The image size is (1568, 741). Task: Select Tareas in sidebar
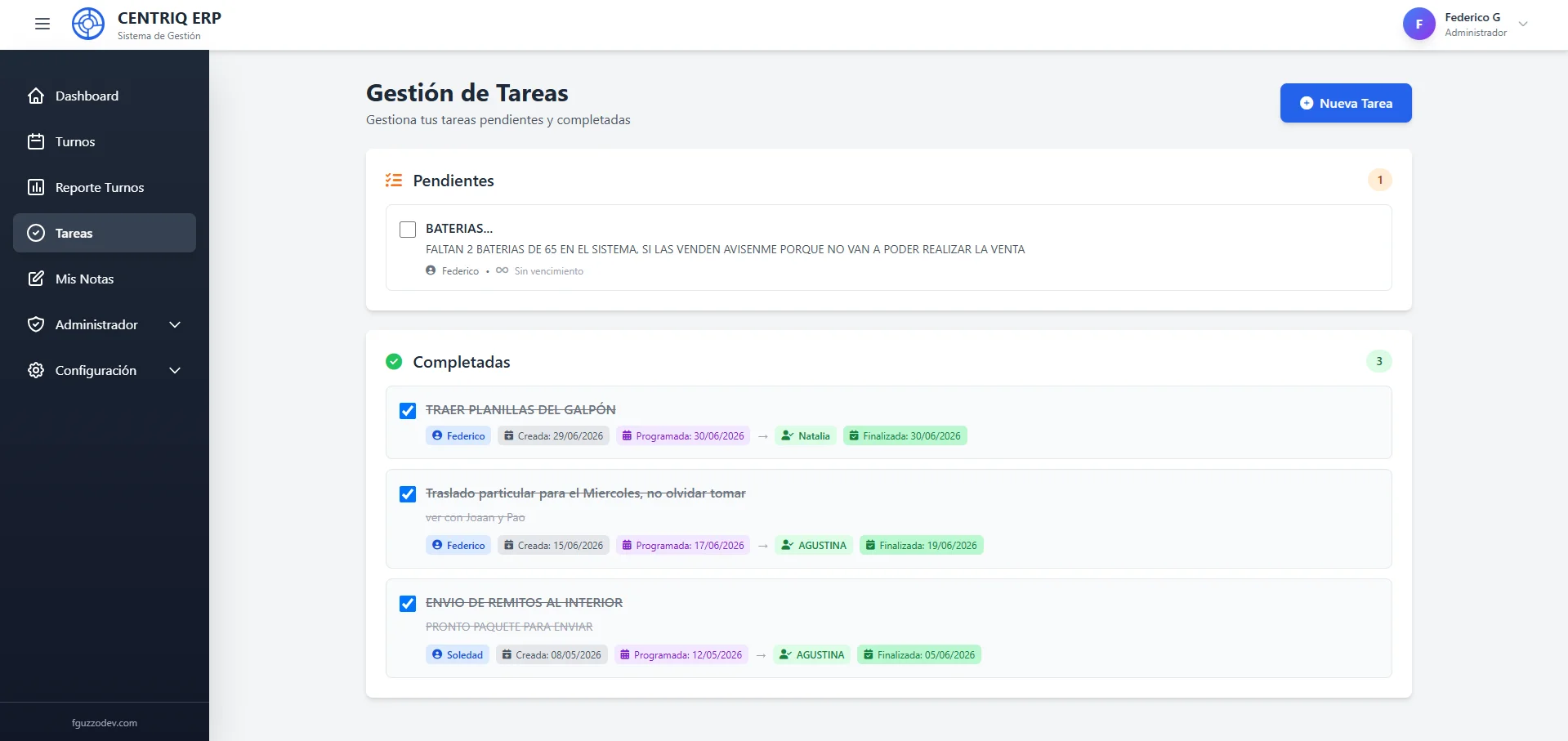[105, 233]
